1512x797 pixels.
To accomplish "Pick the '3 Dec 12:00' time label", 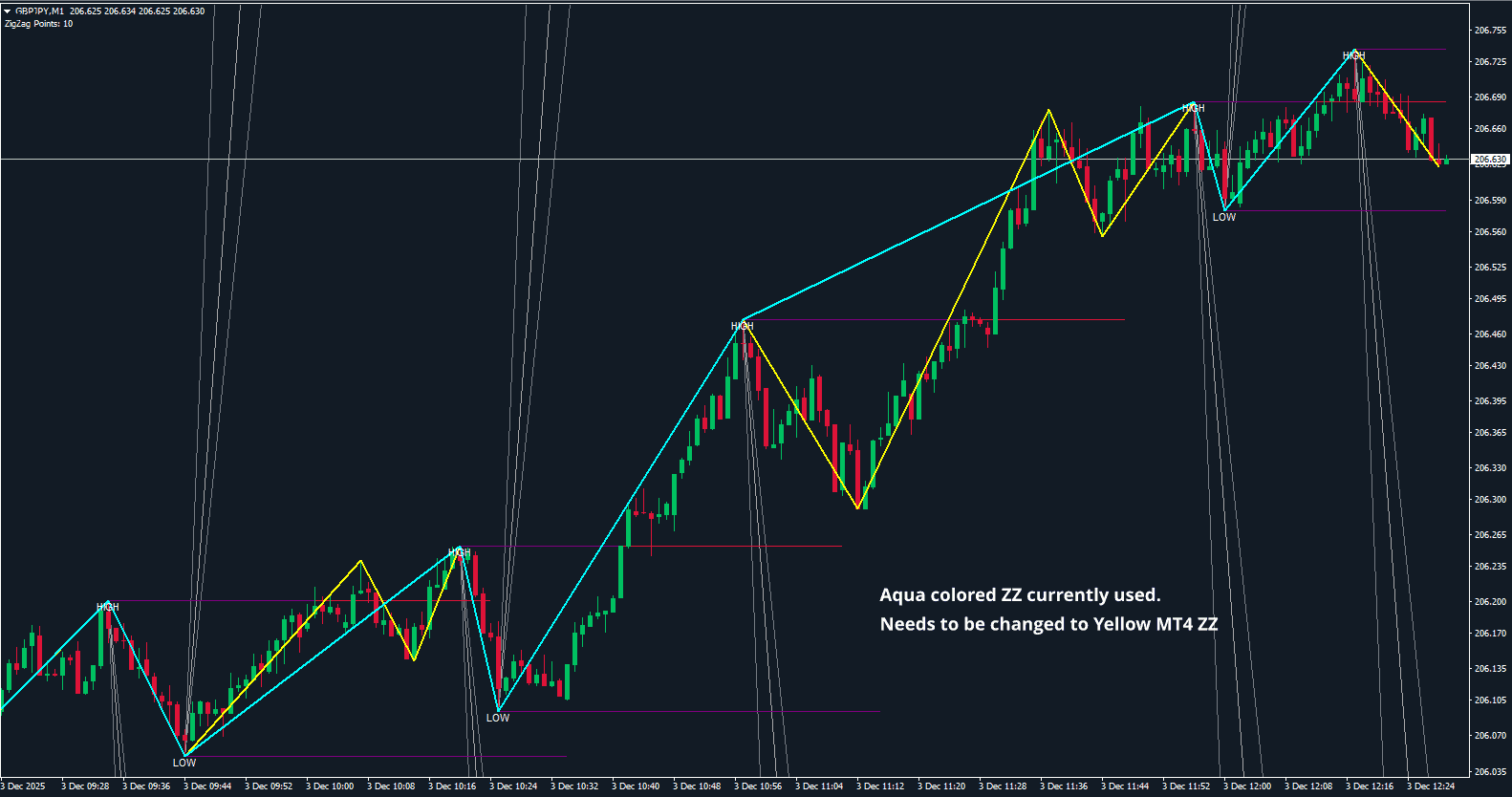I will click(x=1247, y=786).
